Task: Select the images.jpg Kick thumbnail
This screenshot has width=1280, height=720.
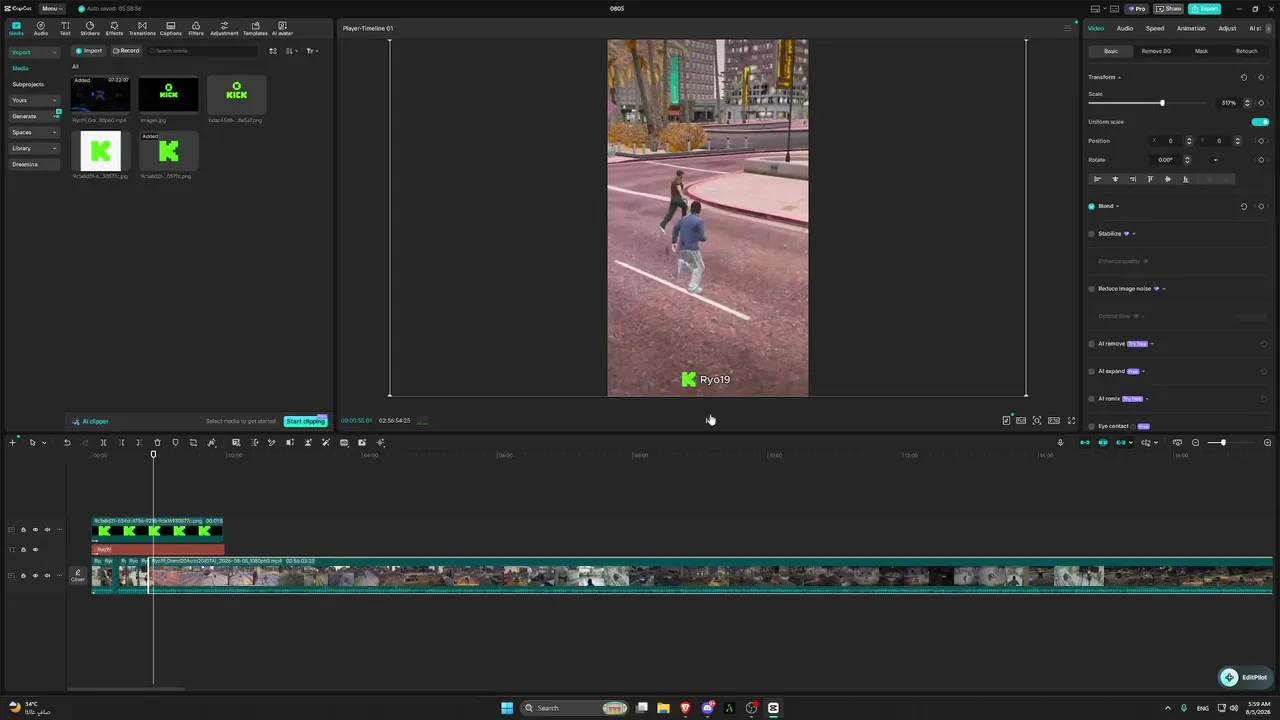Action: pyautogui.click(x=168, y=95)
